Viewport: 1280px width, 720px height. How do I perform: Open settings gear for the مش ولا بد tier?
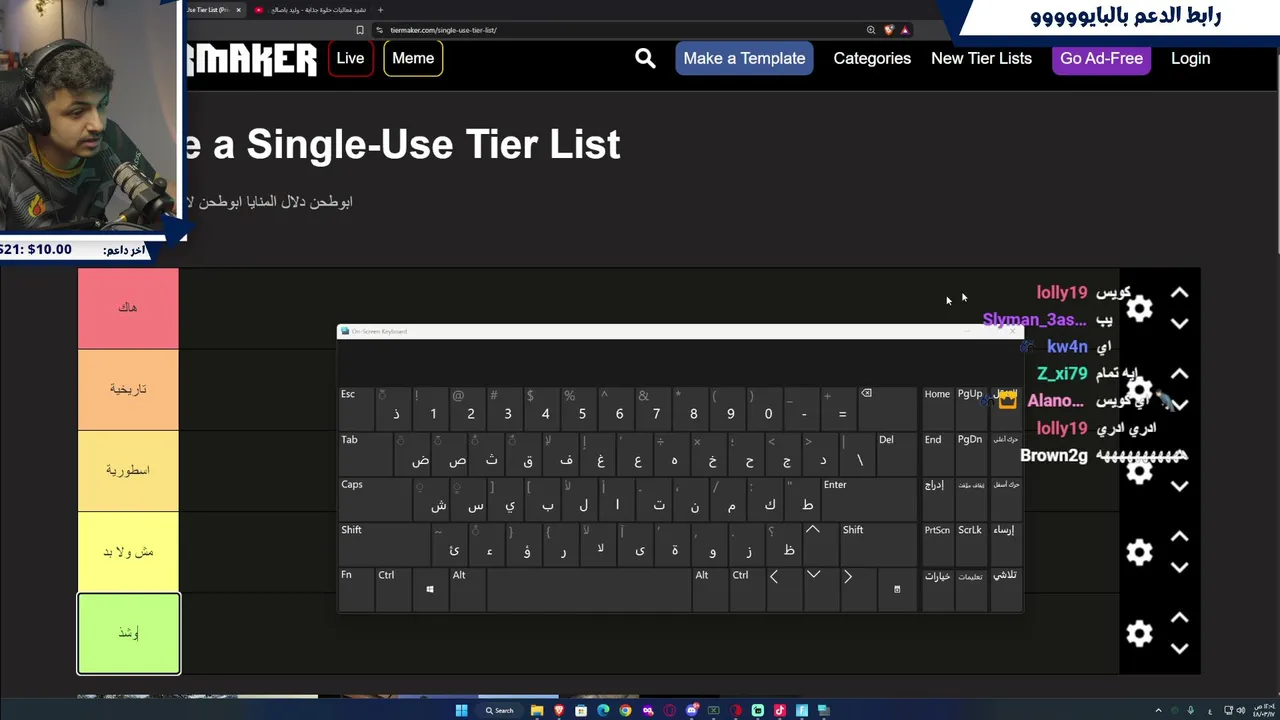point(1139,552)
